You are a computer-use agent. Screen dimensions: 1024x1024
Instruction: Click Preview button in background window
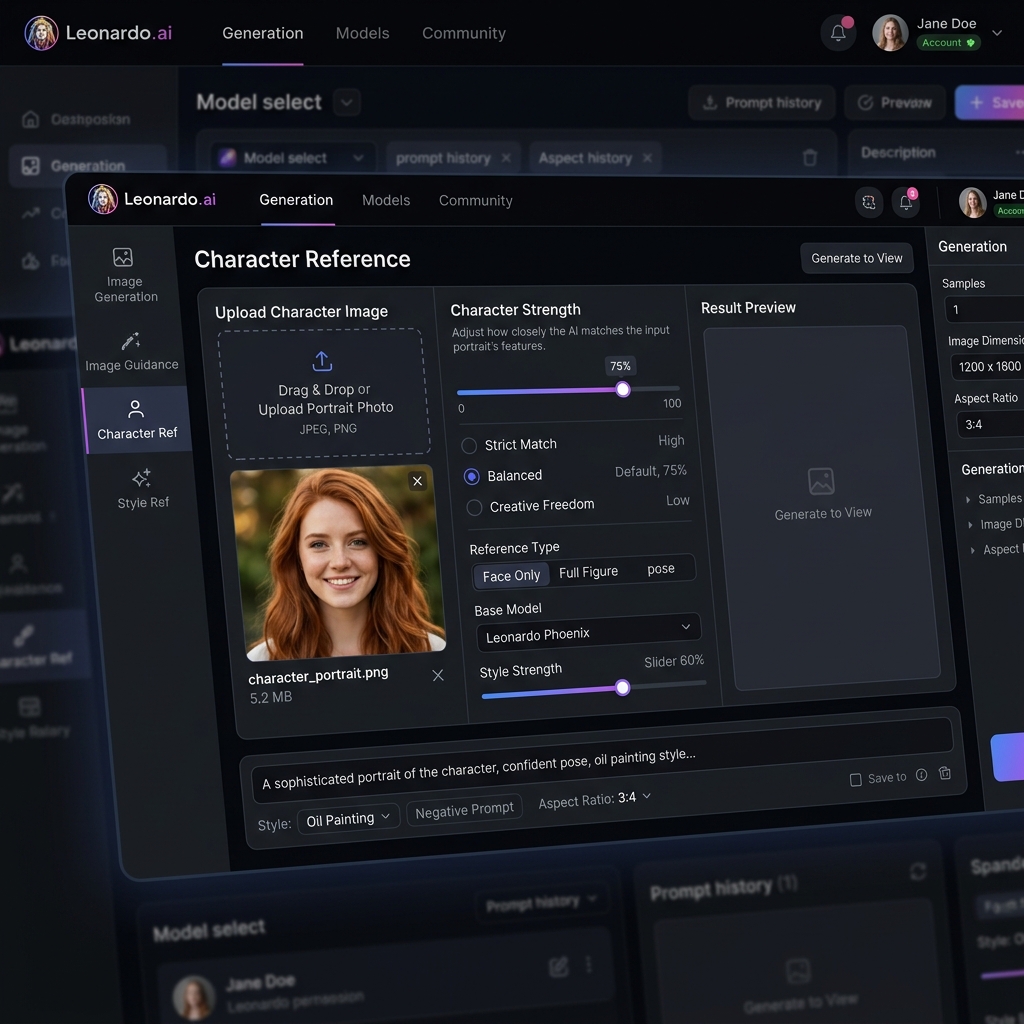tap(895, 103)
